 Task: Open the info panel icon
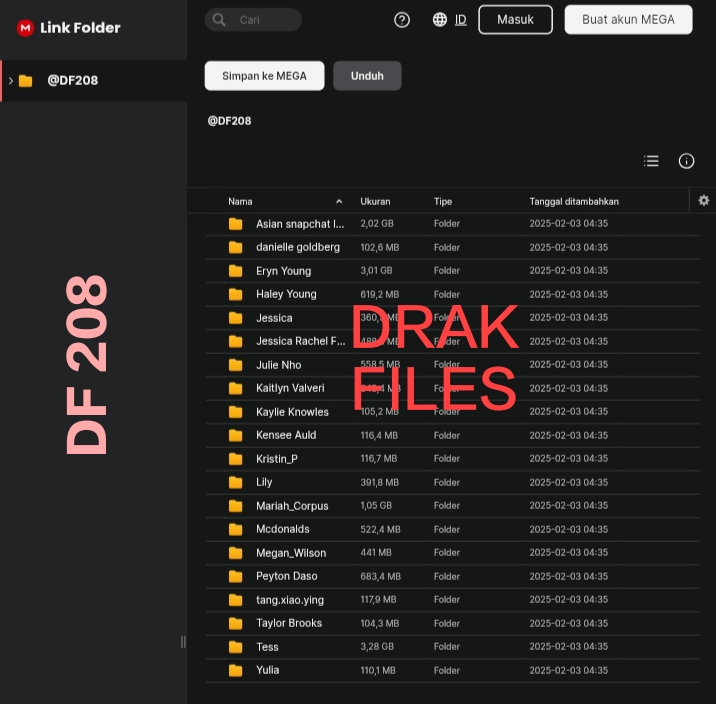click(x=686, y=161)
